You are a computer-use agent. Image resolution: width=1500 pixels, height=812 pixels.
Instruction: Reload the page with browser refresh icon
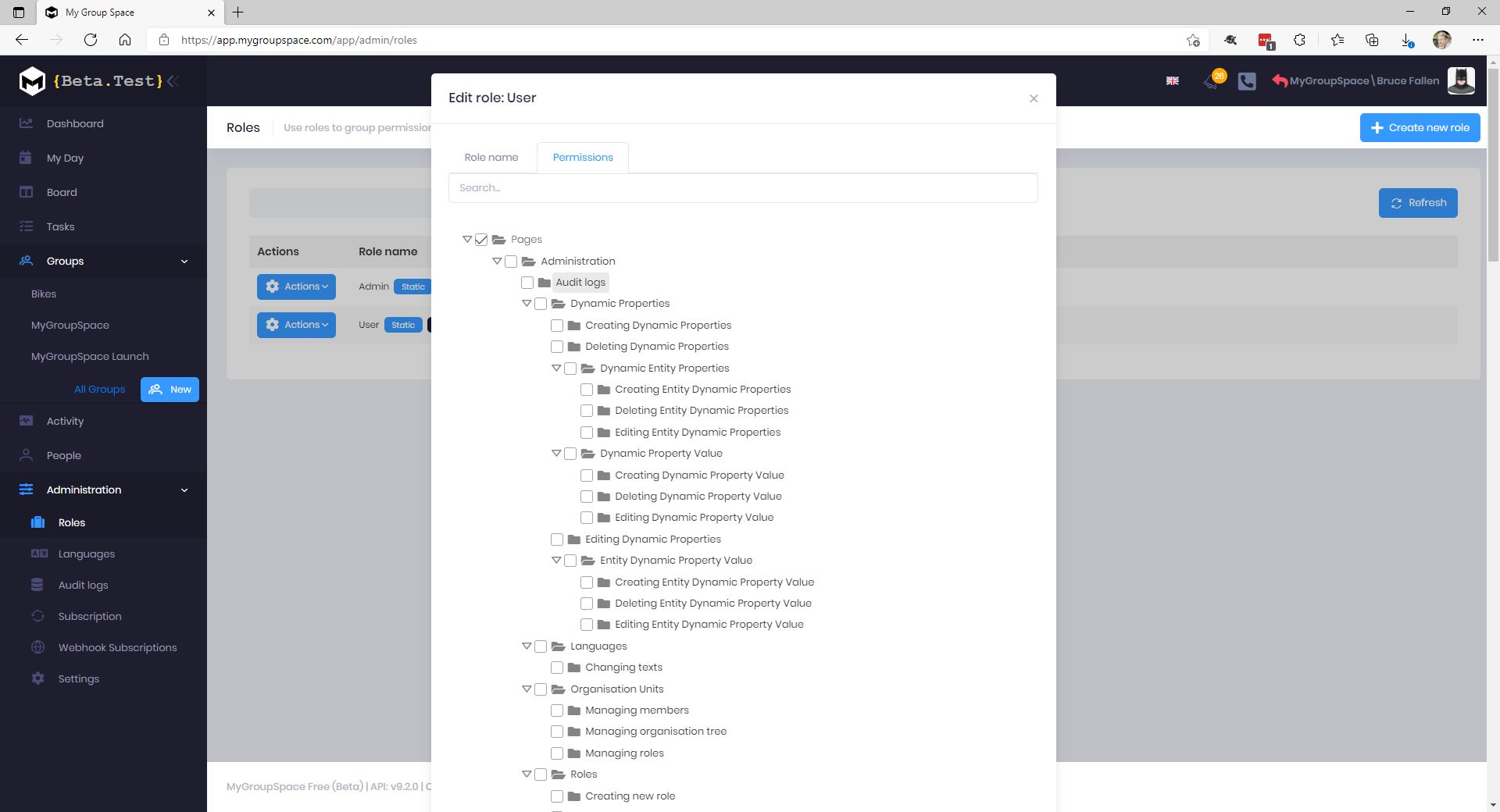[x=91, y=40]
